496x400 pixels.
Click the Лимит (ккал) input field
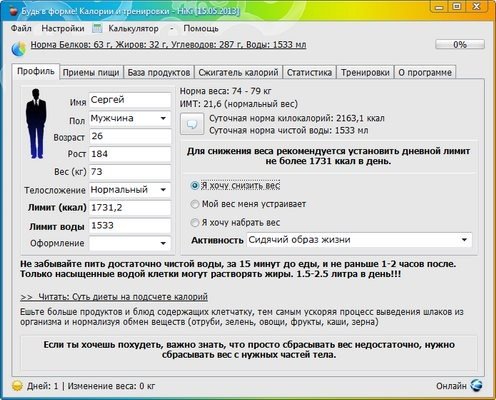(x=130, y=208)
